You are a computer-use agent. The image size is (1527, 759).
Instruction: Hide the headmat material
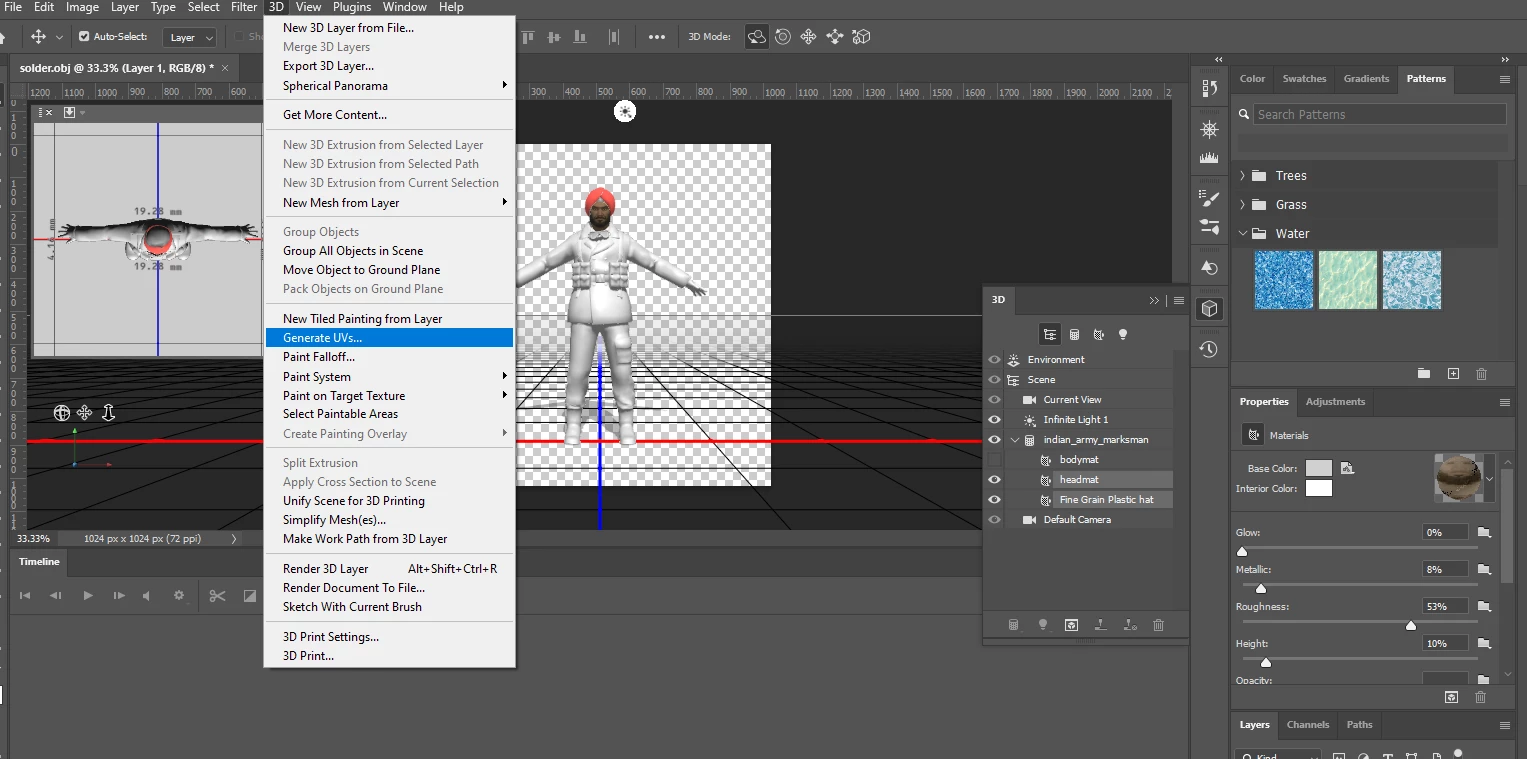pyautogui.click(x=994, y=480)
